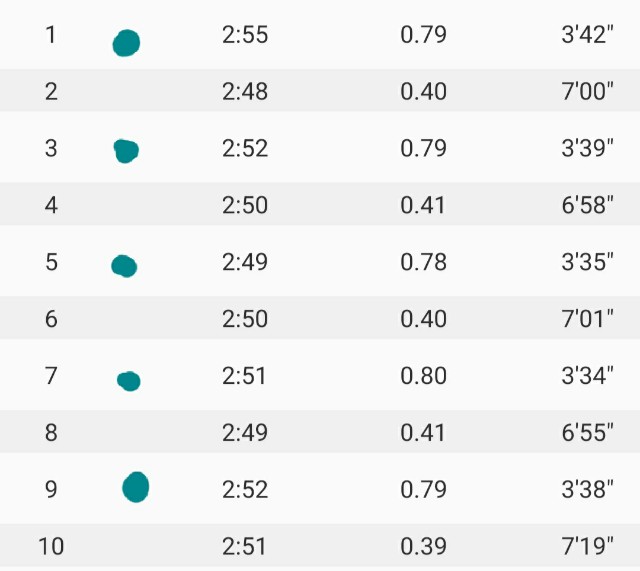Click the 7'19" pace value

587,546
